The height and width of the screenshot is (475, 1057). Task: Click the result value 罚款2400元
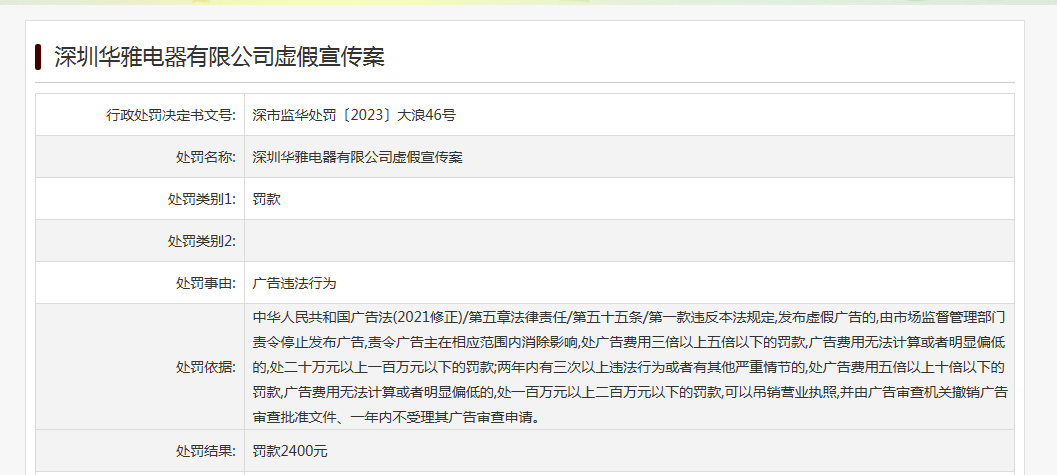click(290, 451)
